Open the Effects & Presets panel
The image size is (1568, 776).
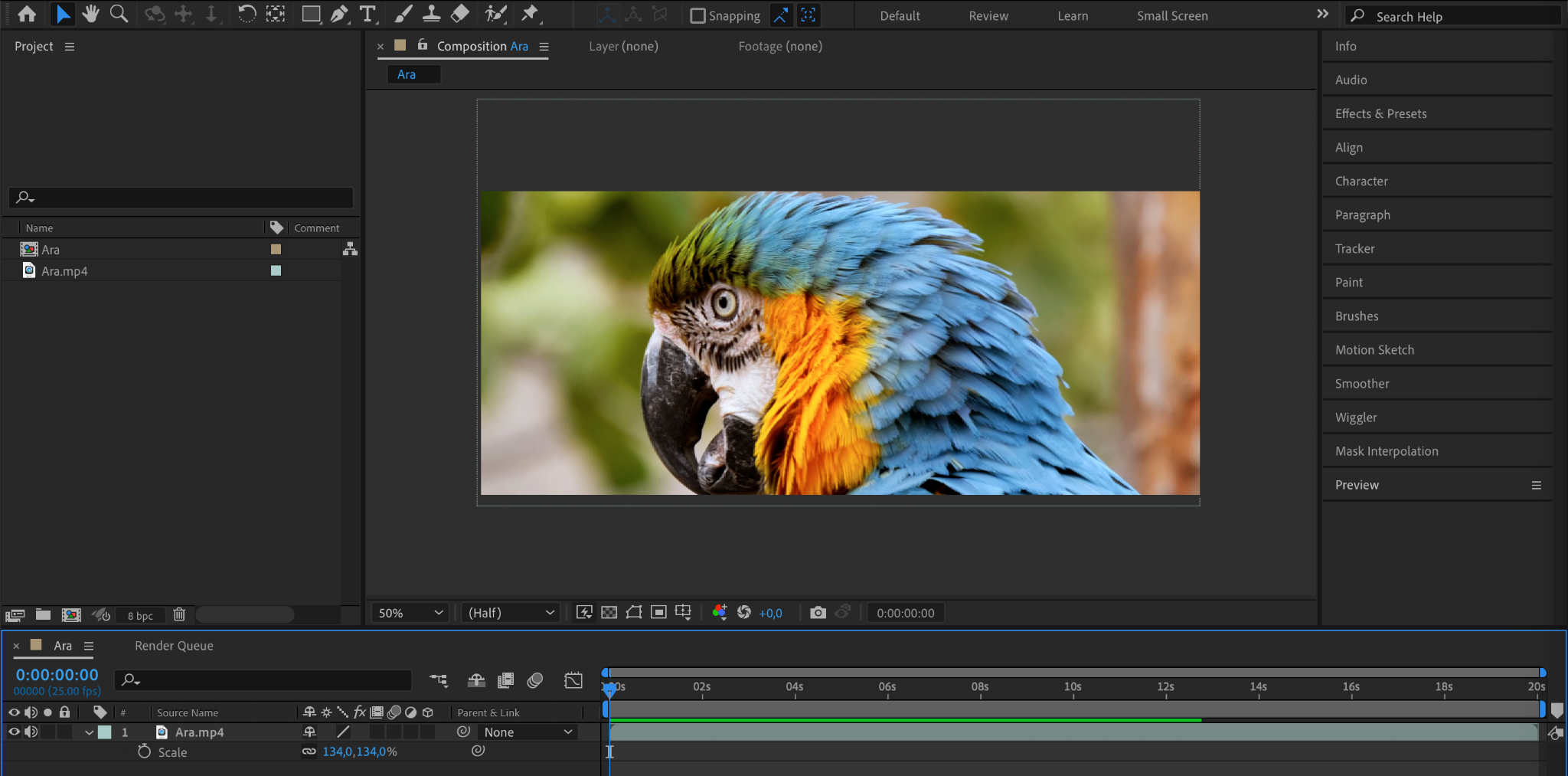click(1380, 113)
